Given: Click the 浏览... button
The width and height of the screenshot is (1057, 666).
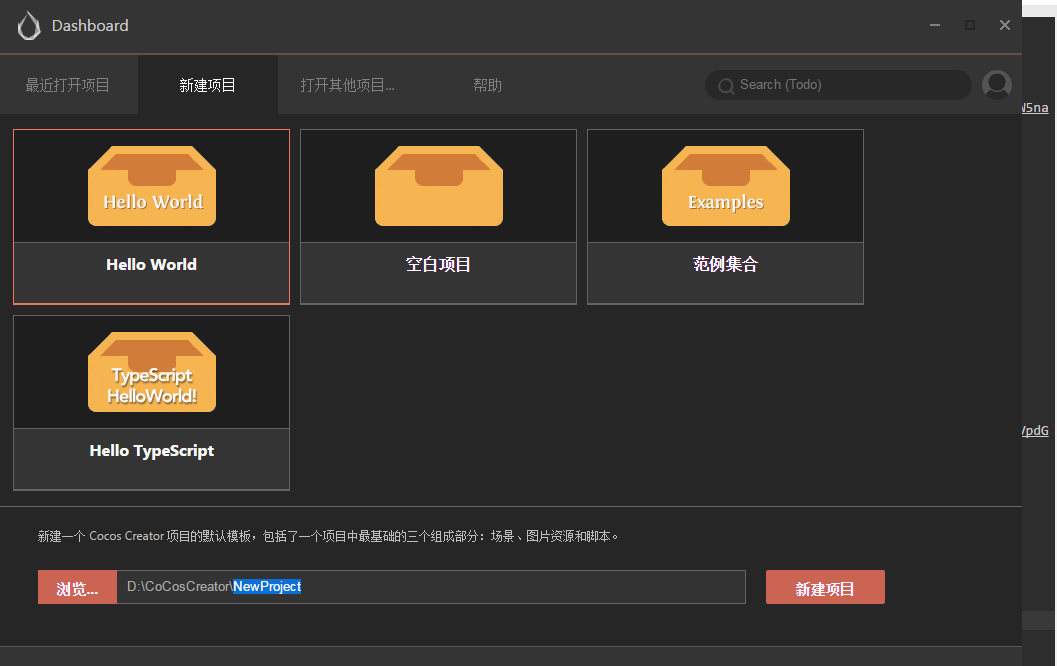Looking at the screenshot, I should (x=77, y=587).
